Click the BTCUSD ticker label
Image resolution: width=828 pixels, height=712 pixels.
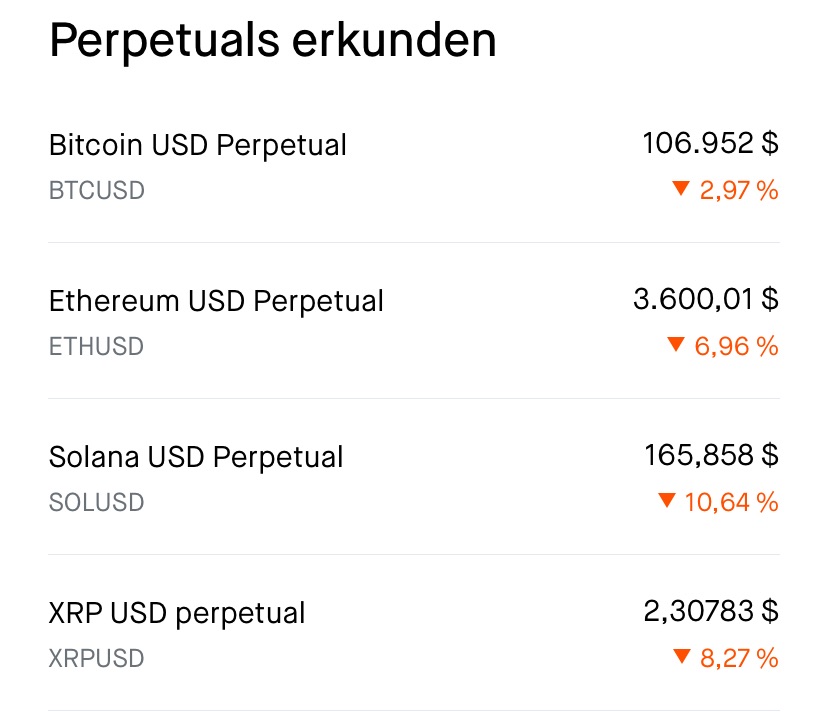(96, 190)
